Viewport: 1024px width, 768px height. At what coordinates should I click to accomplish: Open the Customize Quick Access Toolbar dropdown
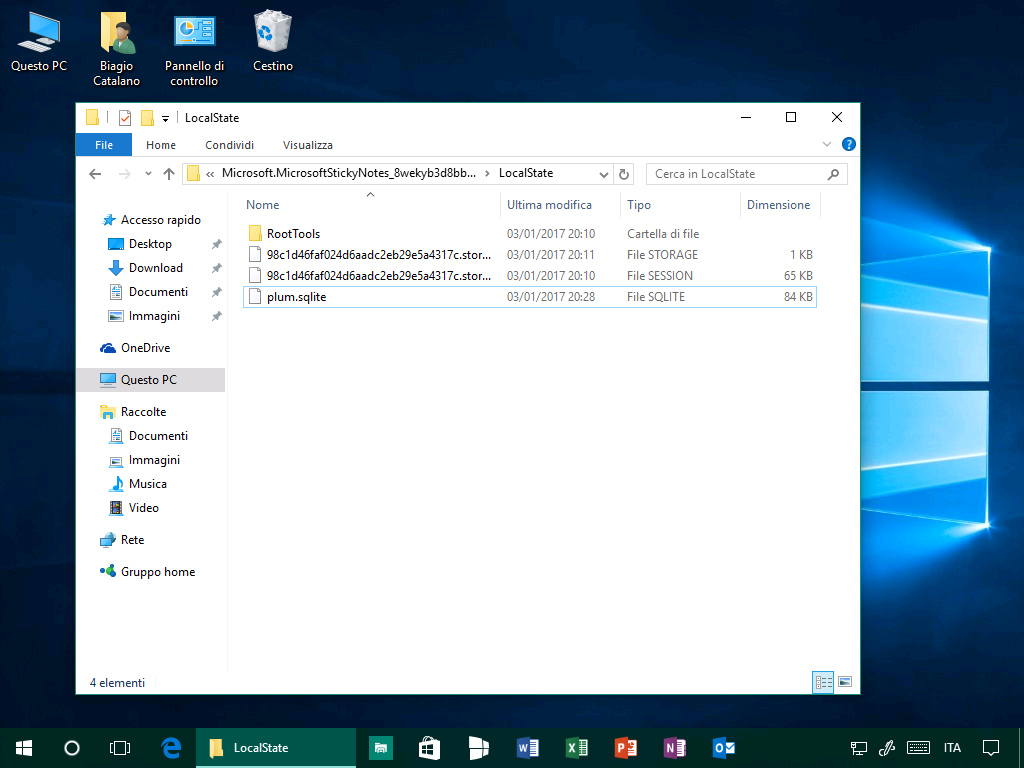(x=165, y=118)
